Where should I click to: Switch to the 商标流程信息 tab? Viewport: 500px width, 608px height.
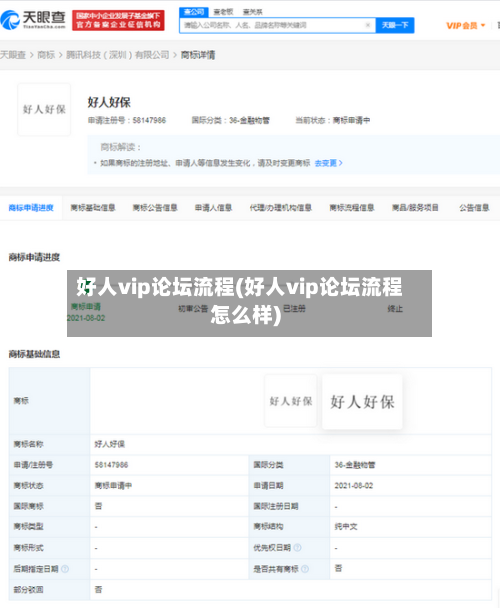[352, 208]
